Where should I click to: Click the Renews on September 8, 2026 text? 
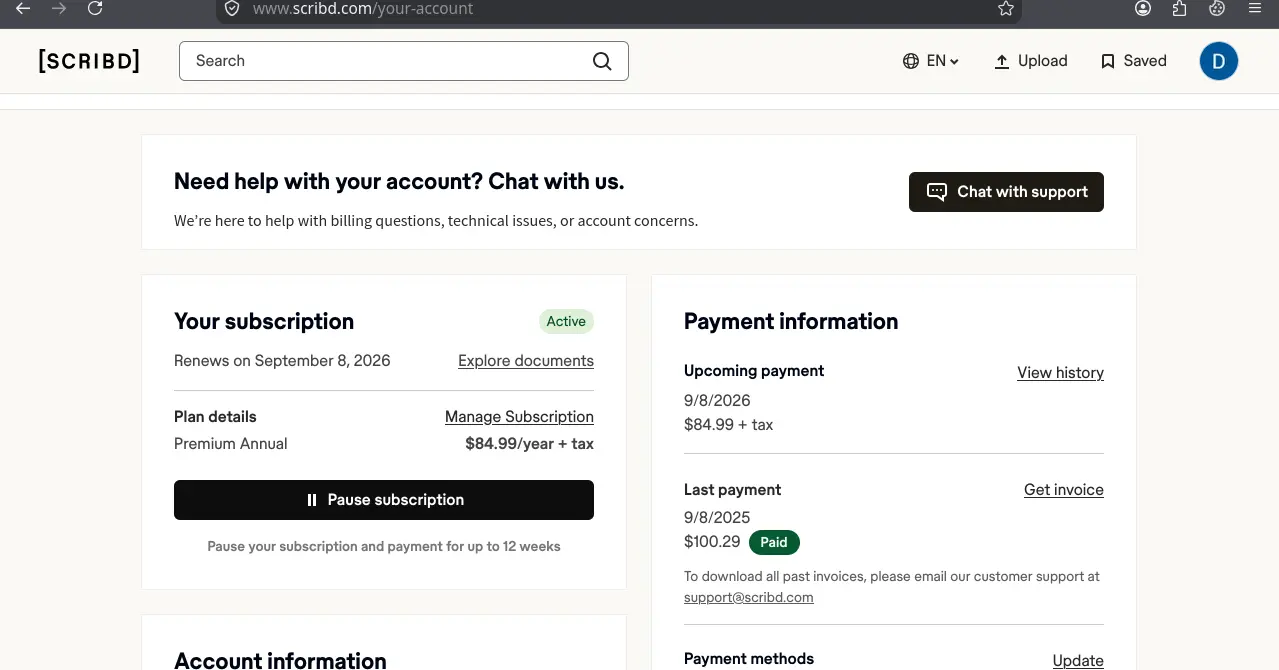coord(282,361)
